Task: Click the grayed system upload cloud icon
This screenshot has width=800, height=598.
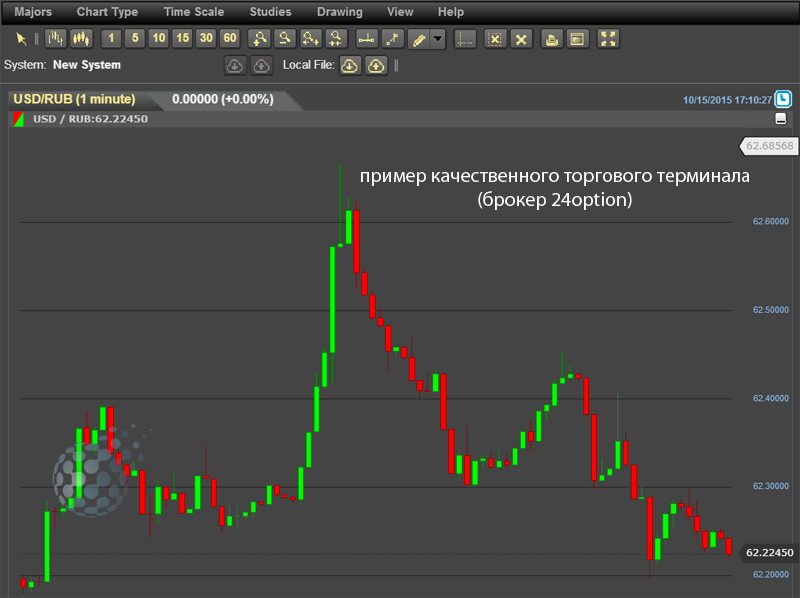Action: pos(261,66)
